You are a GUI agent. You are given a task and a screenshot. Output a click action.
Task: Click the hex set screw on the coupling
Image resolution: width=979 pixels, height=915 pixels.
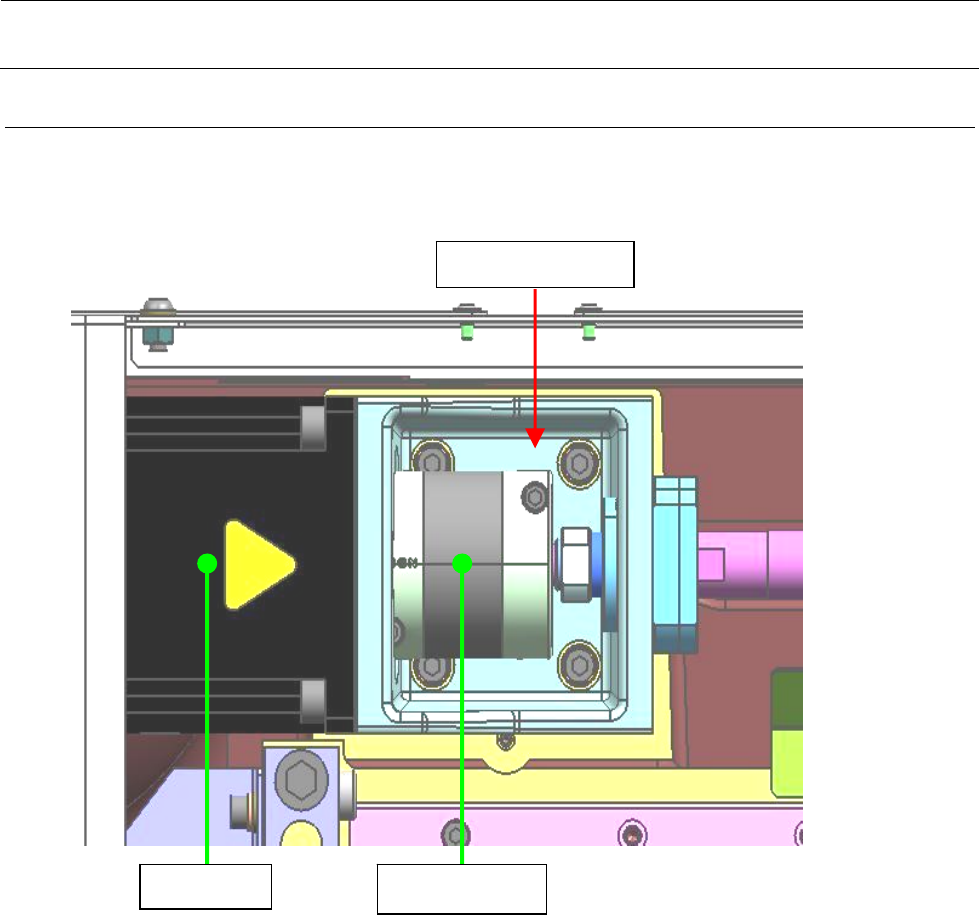click(x=534, y=498)
